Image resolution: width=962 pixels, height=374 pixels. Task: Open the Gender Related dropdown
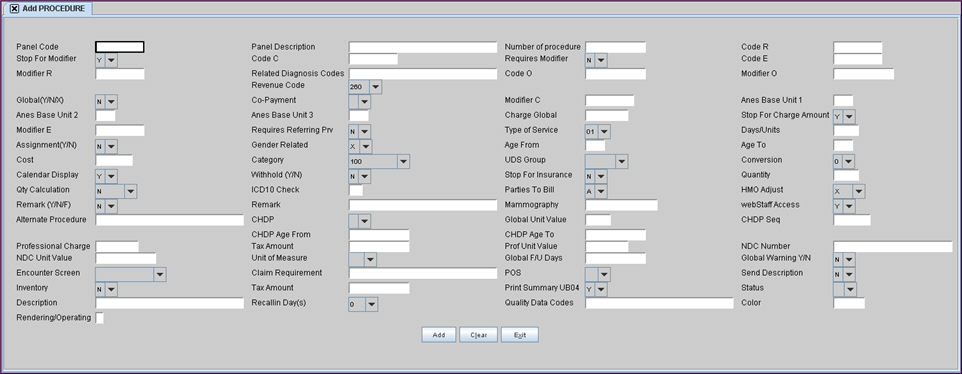coord(366,146)
